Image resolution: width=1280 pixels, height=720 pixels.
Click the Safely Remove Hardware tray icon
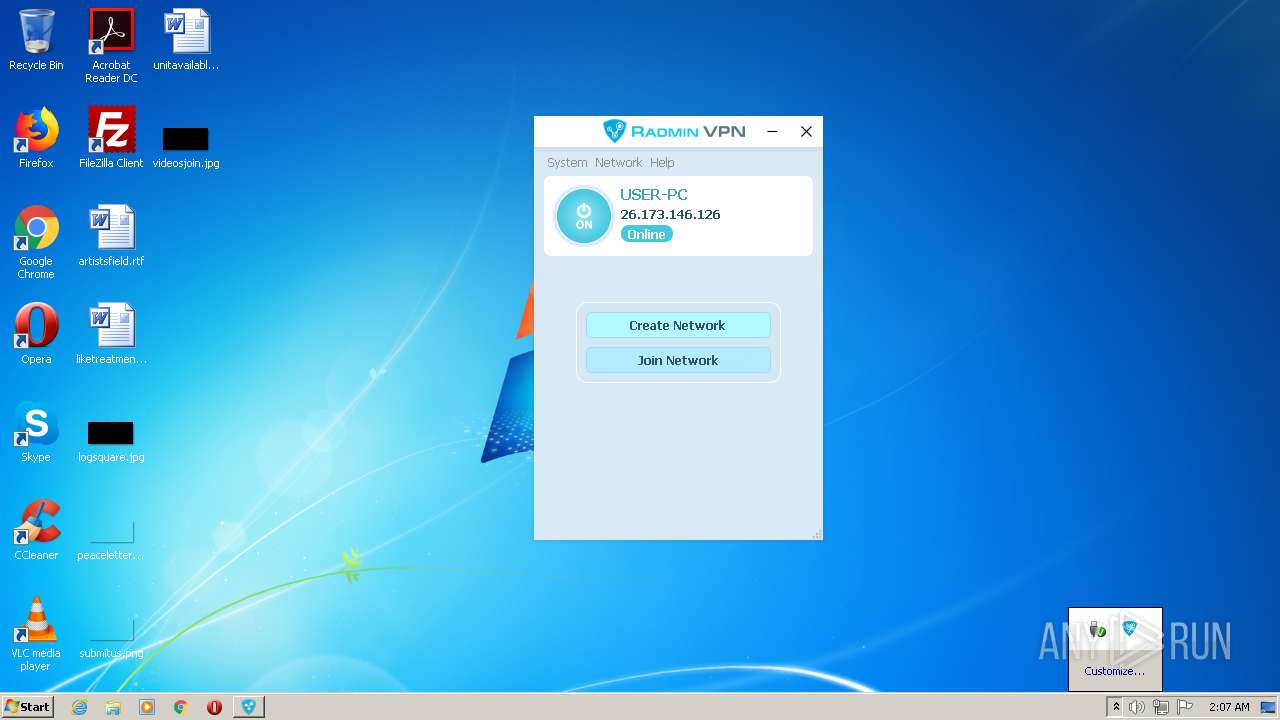[1098, 630]
